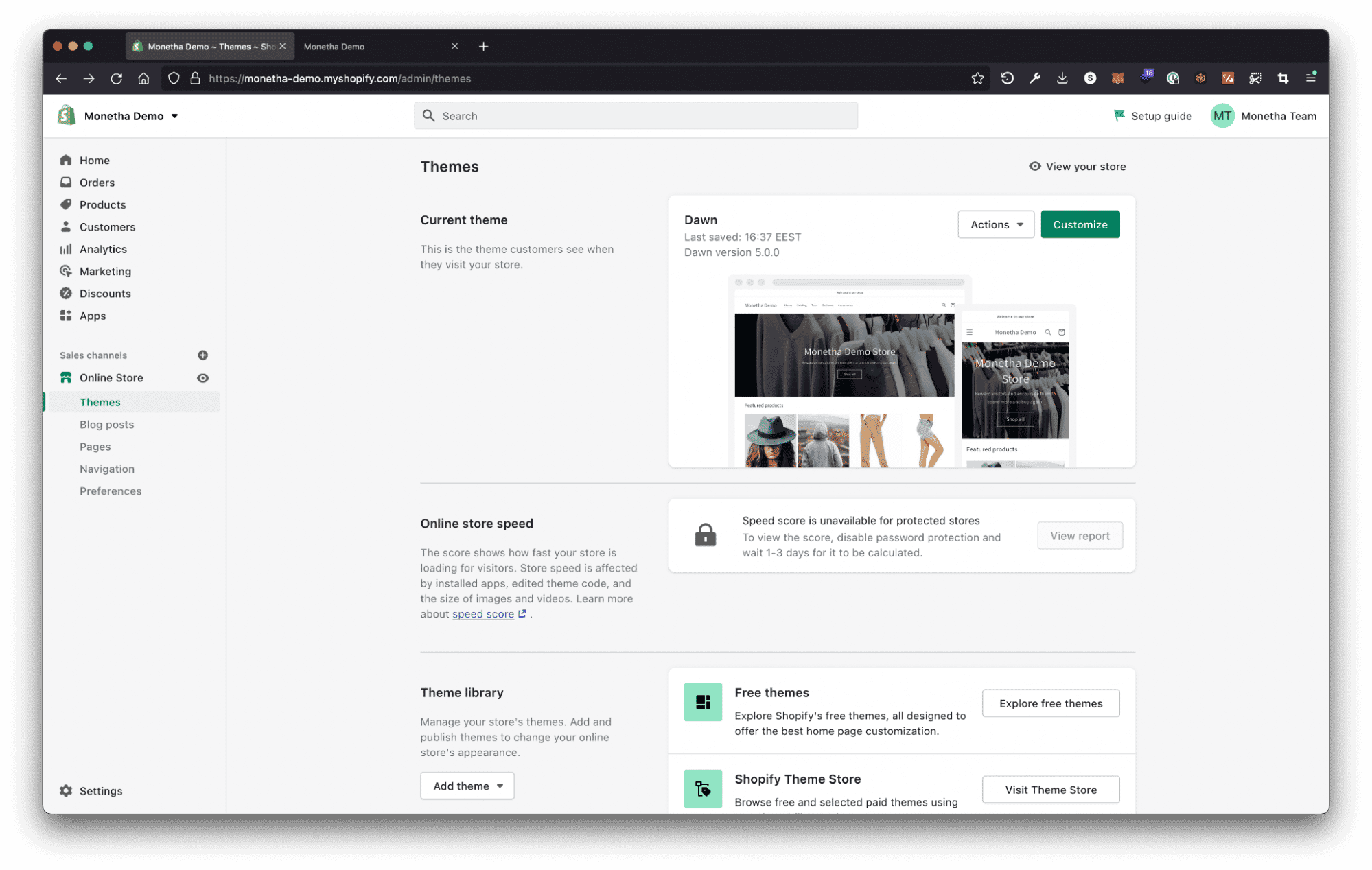Open the wrench developer tools icon
This screenshot has width=1372, height=870.
click(1035, 78)
